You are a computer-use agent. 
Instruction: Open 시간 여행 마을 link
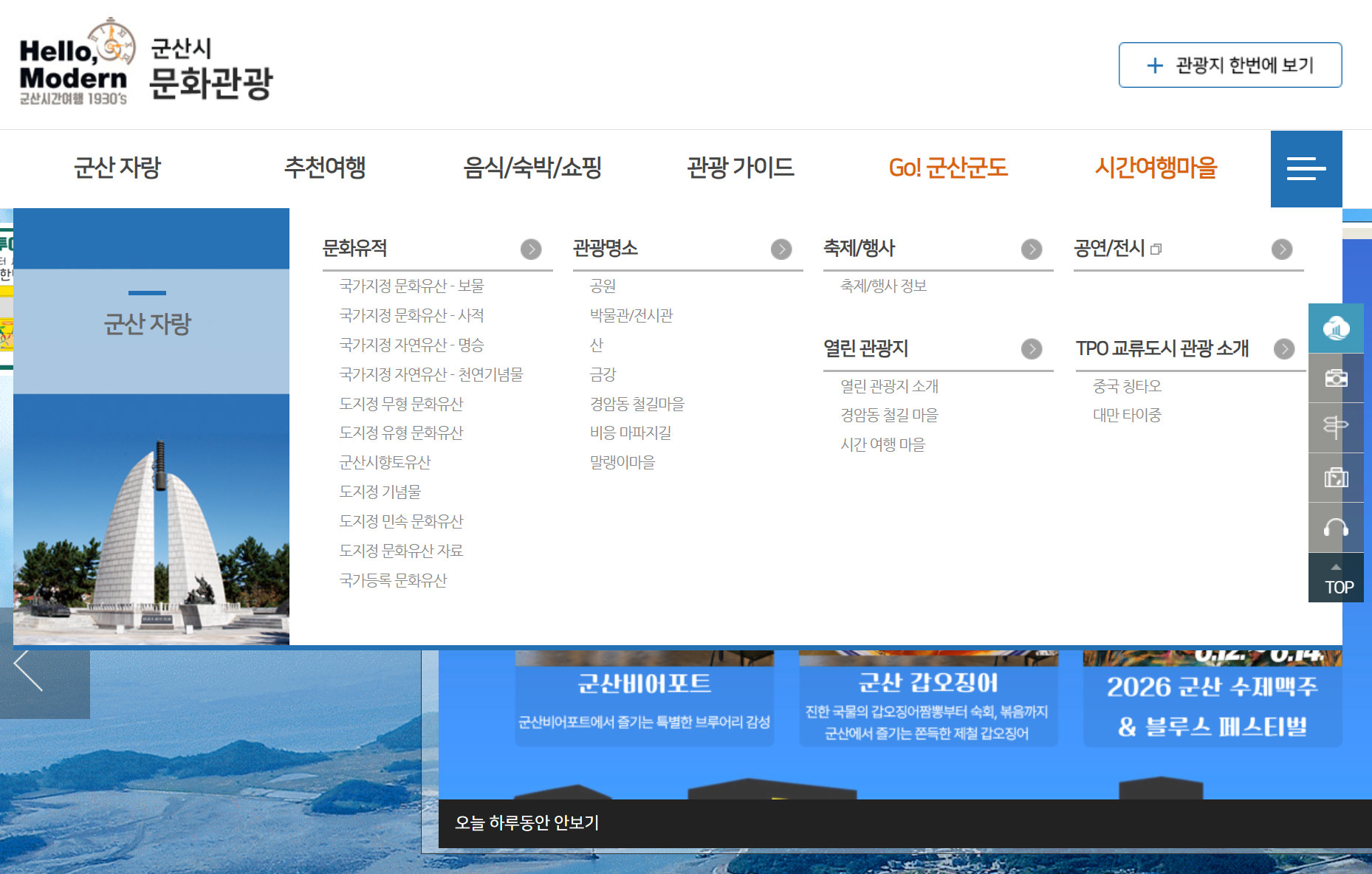pos(882,444)
